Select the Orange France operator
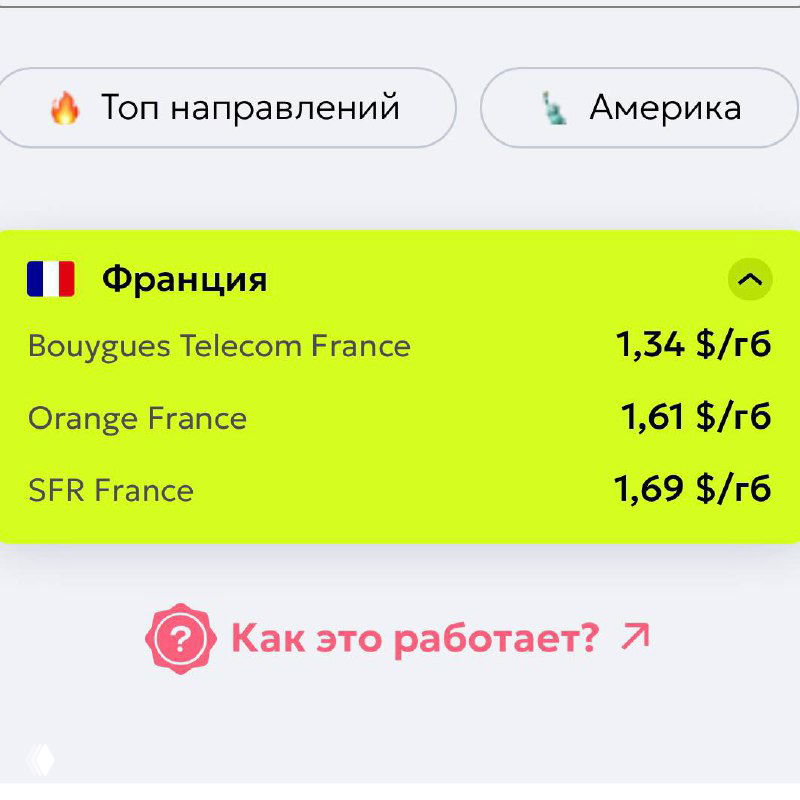 click(x=137, y=418)
